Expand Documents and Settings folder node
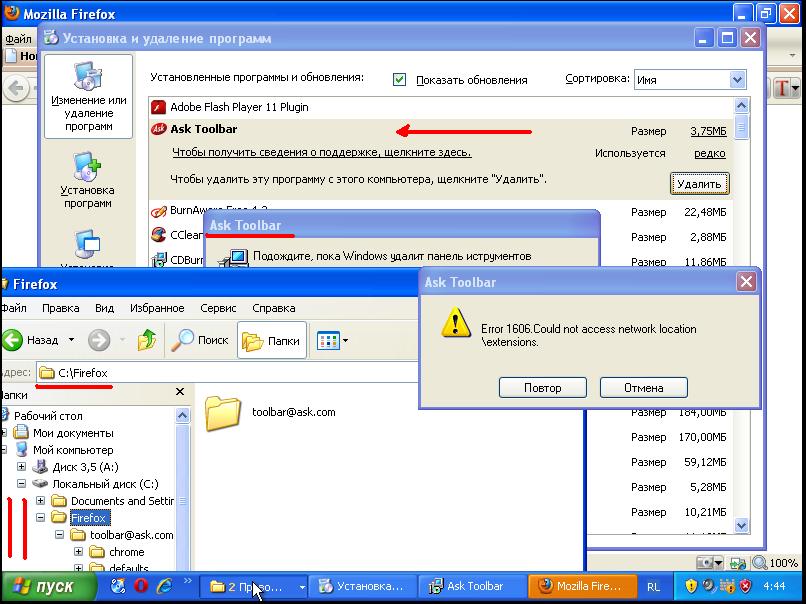Viewport: 807px width, 604px height. [40, 501]
